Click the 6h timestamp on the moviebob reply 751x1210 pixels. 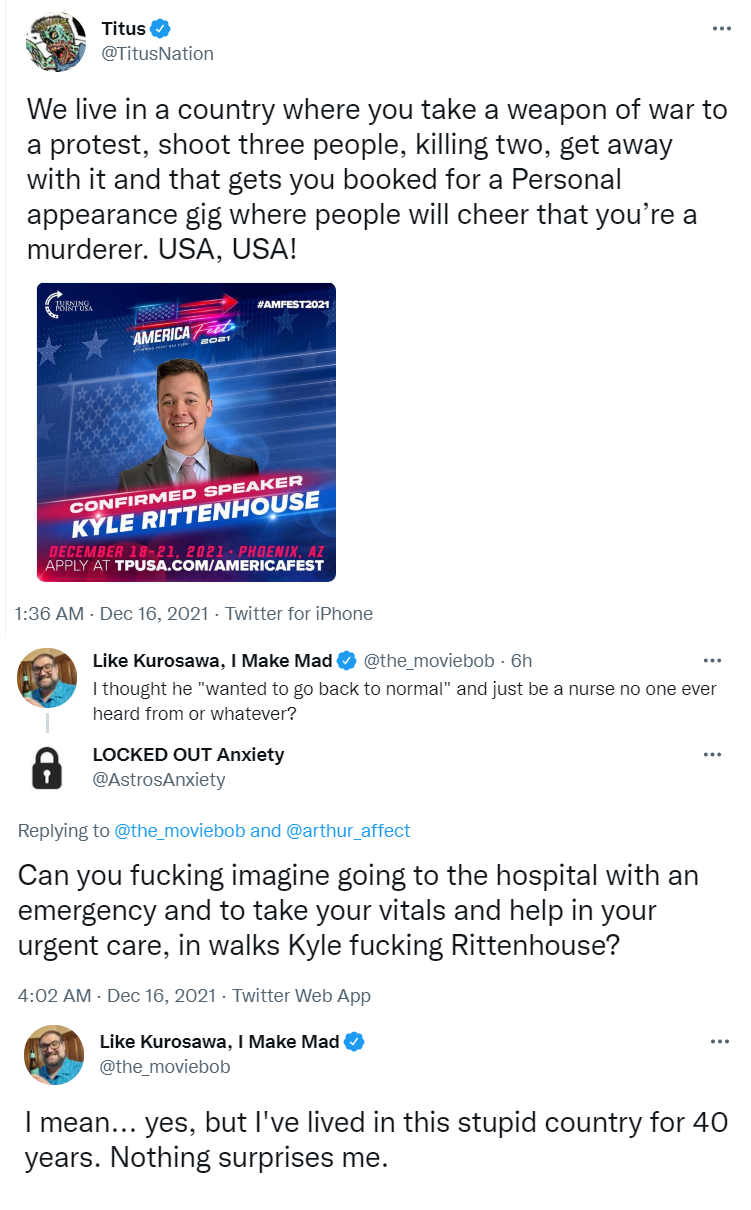coord(521,660)
